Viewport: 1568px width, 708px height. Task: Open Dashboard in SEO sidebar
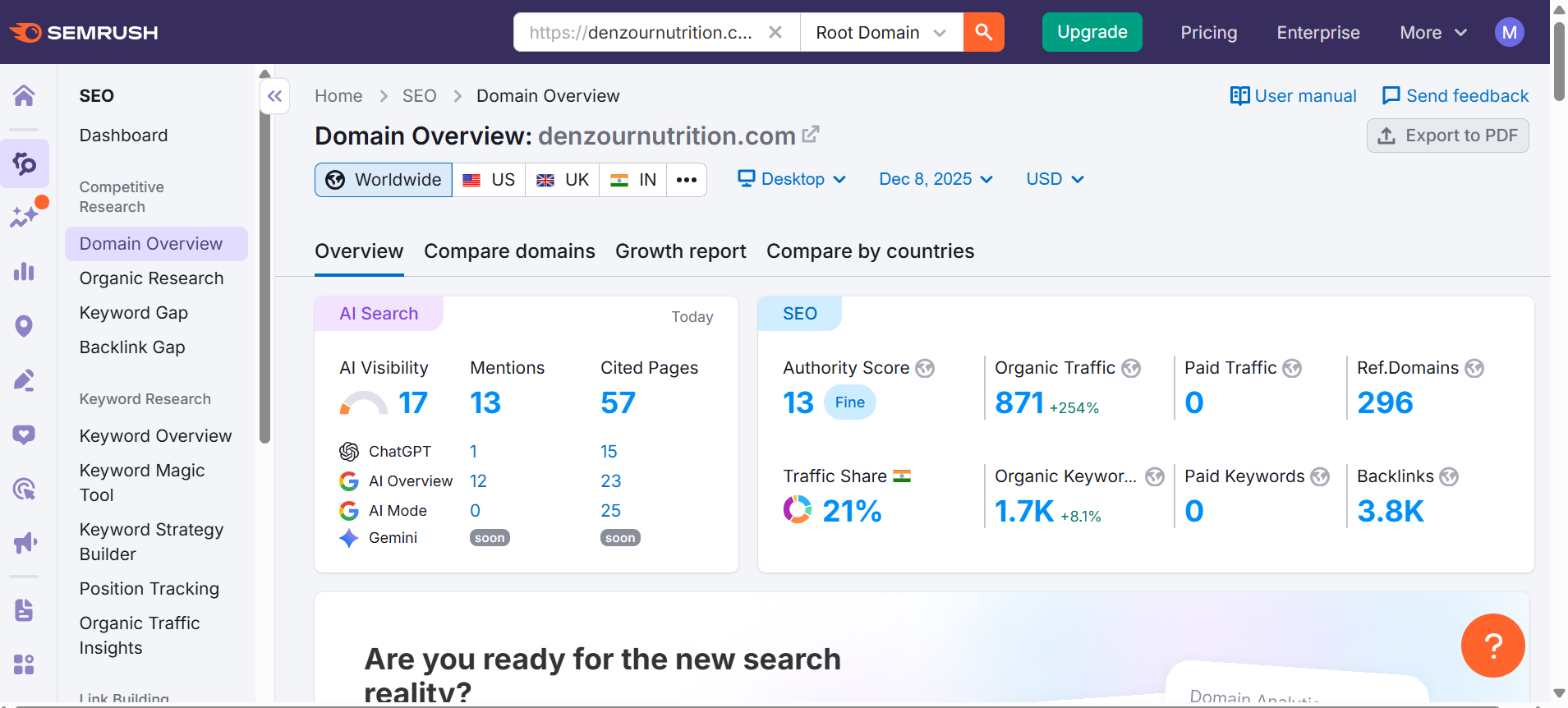(123, 136)
